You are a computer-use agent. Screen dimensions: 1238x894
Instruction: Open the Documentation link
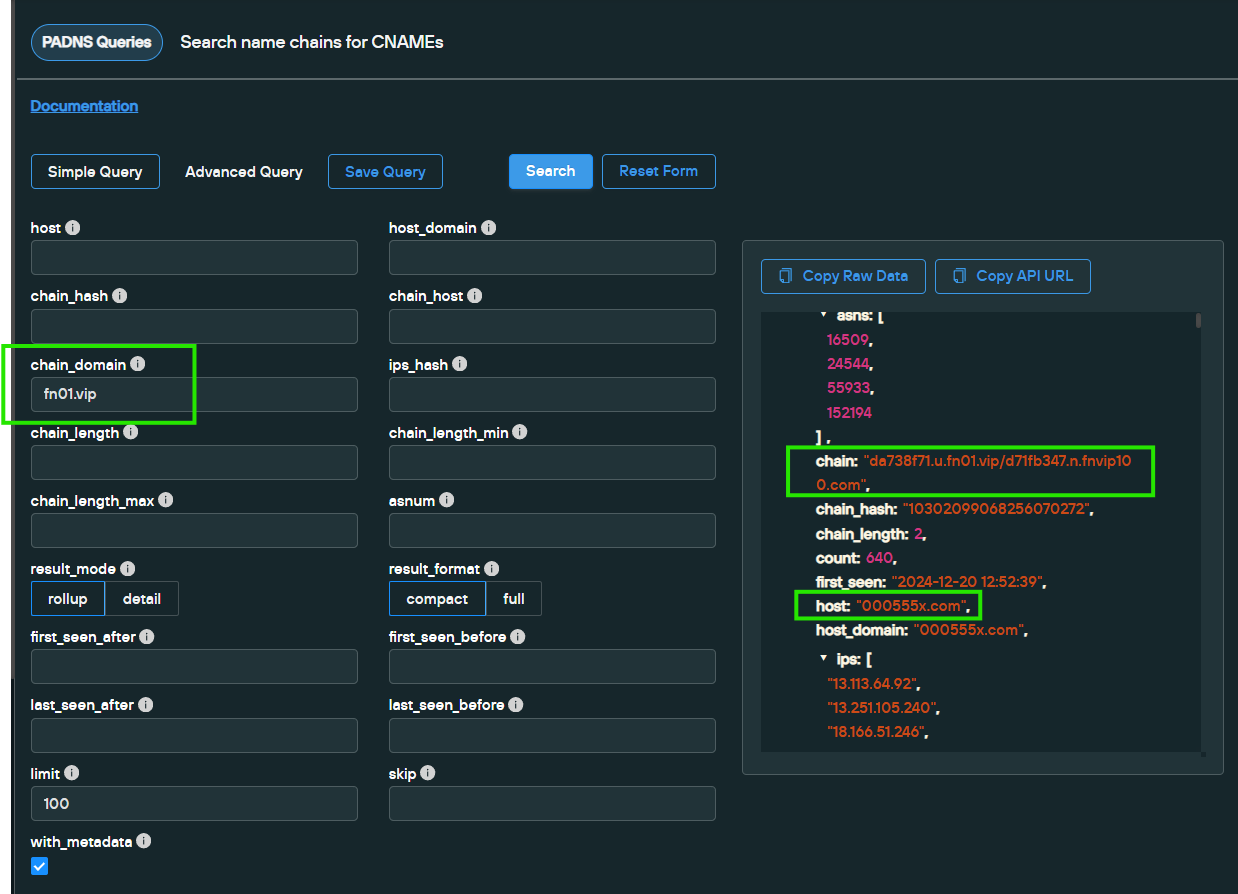[84, 106]
